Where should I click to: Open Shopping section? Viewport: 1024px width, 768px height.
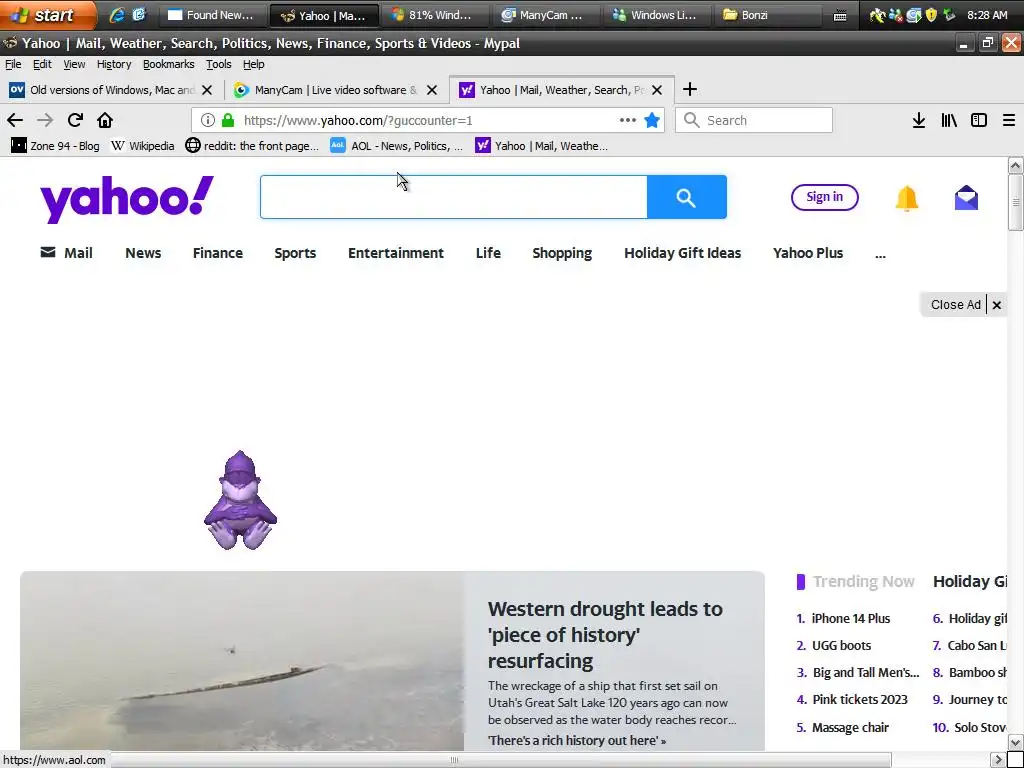[x=562, y=253]
